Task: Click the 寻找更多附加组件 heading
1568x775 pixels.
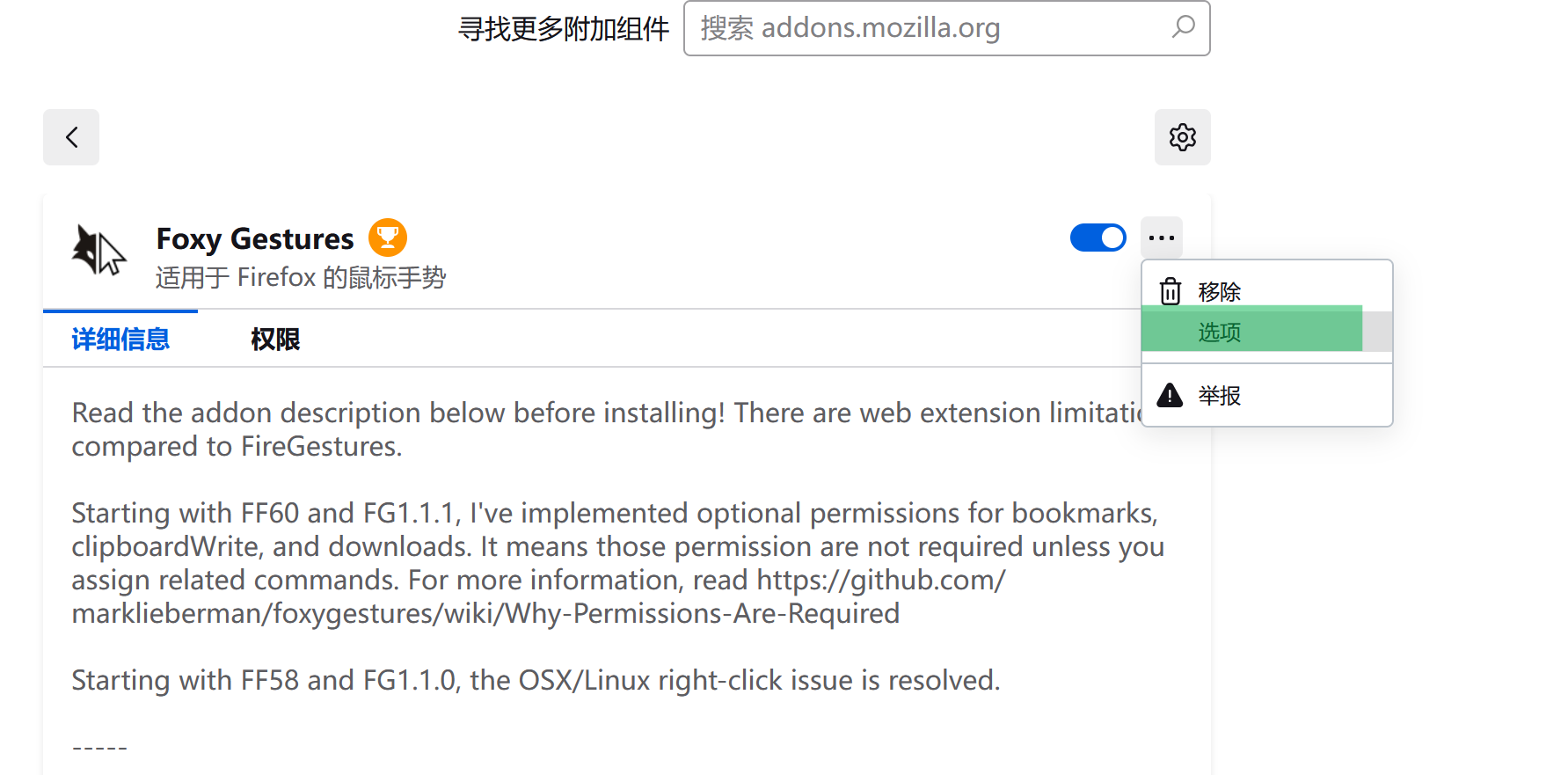Action: [x=563, y=27]
